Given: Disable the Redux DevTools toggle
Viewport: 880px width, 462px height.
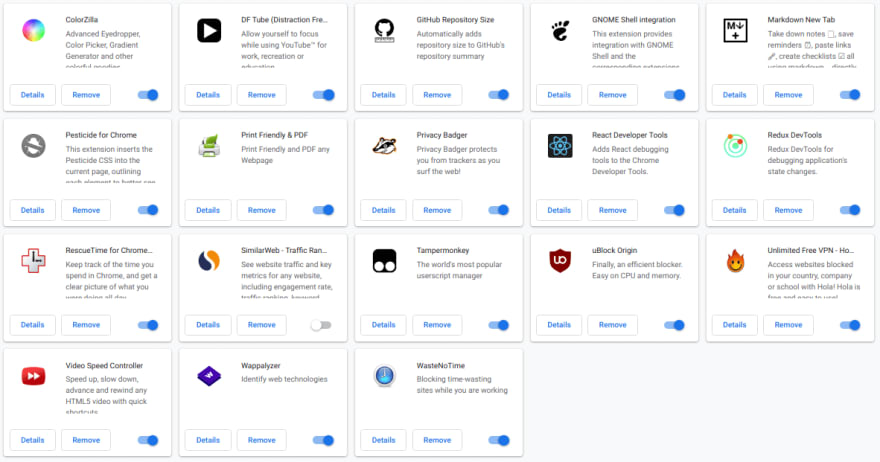Looking at the screenshot, I should pos(850,210).
